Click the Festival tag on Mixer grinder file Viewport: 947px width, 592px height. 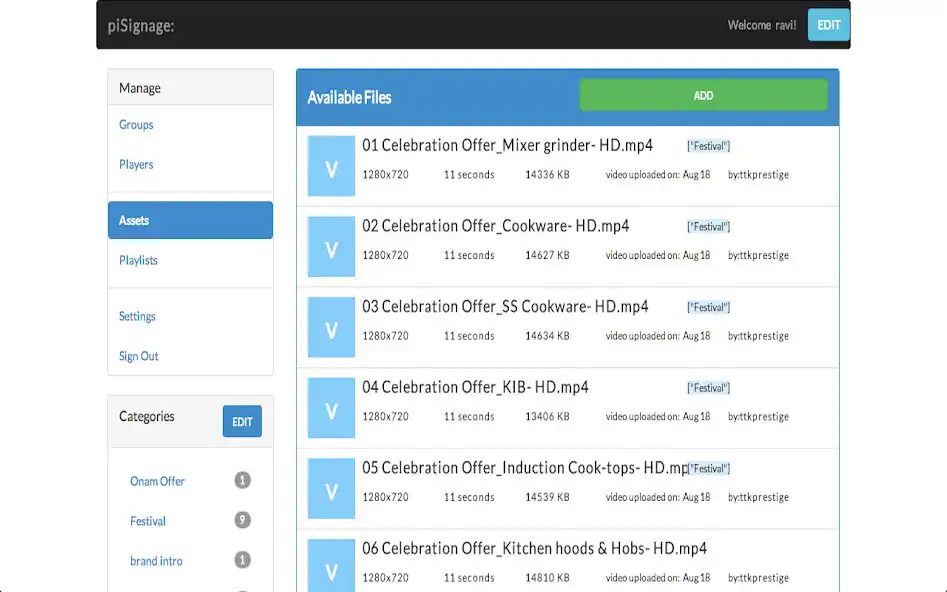pos(708,146)
